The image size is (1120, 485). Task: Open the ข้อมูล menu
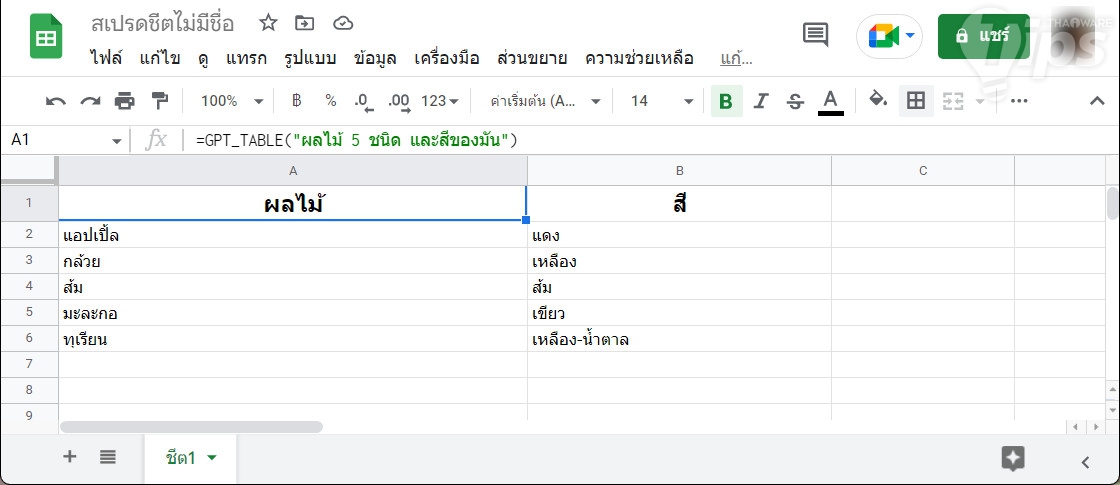(375, 59)
